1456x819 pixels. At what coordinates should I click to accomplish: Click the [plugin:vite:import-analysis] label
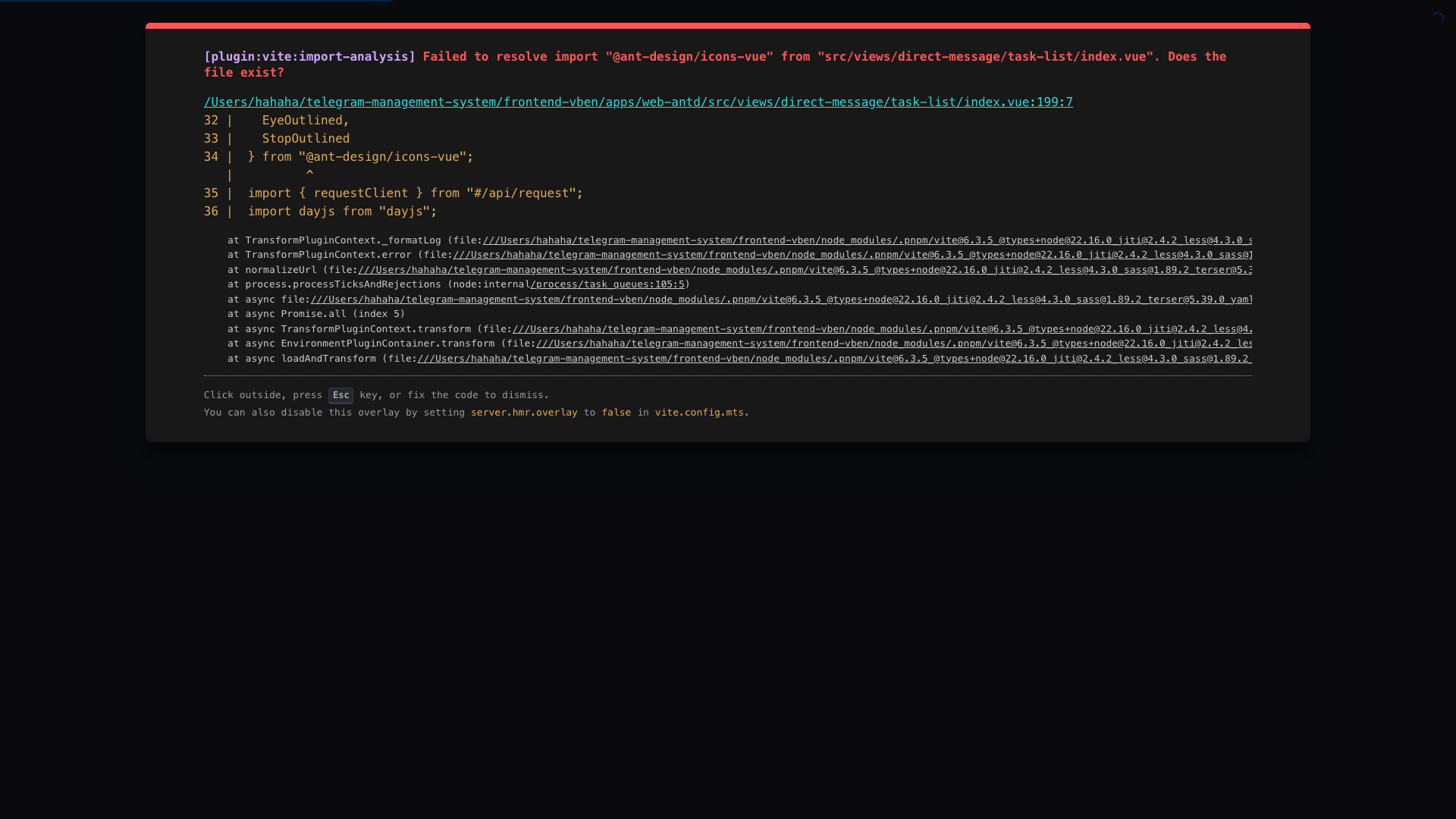coord(309,57)
